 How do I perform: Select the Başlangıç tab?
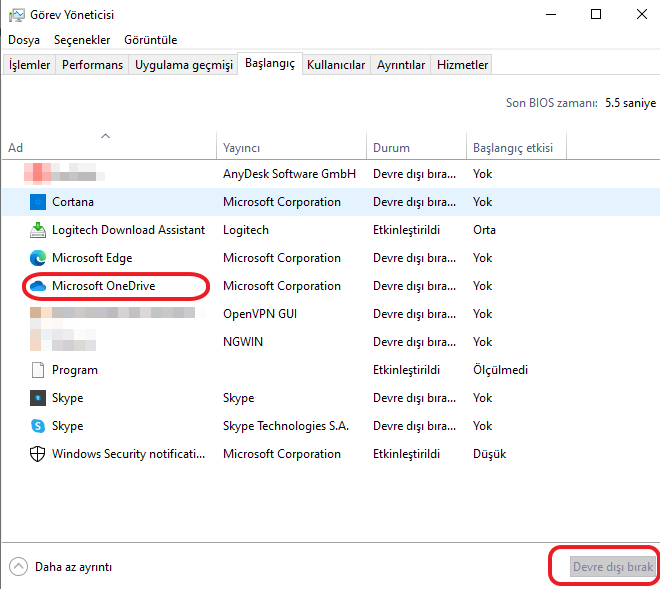pos(270,64)
